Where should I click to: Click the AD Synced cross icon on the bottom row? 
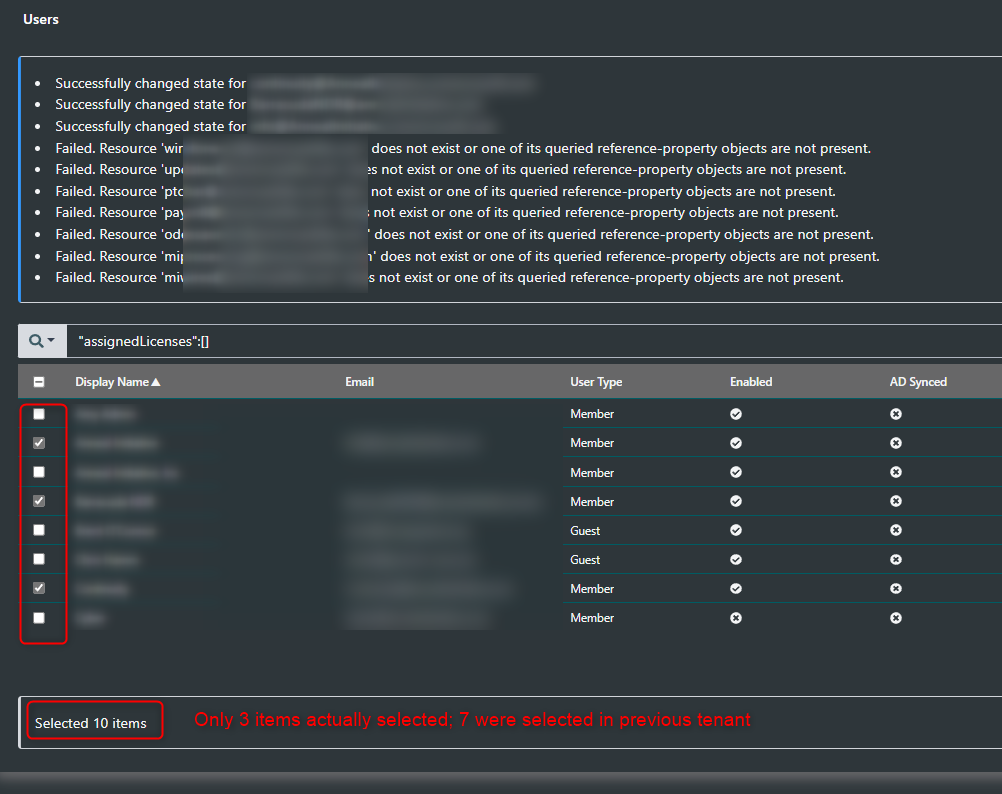(896, 617)
